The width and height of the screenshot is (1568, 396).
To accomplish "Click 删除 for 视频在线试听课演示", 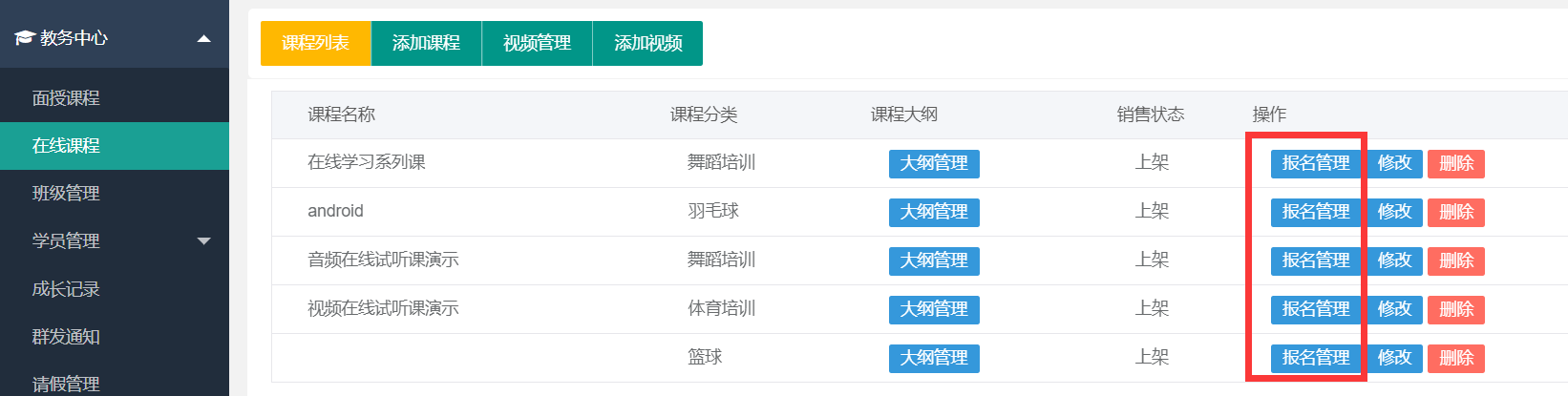I will tap(1456, 309).
